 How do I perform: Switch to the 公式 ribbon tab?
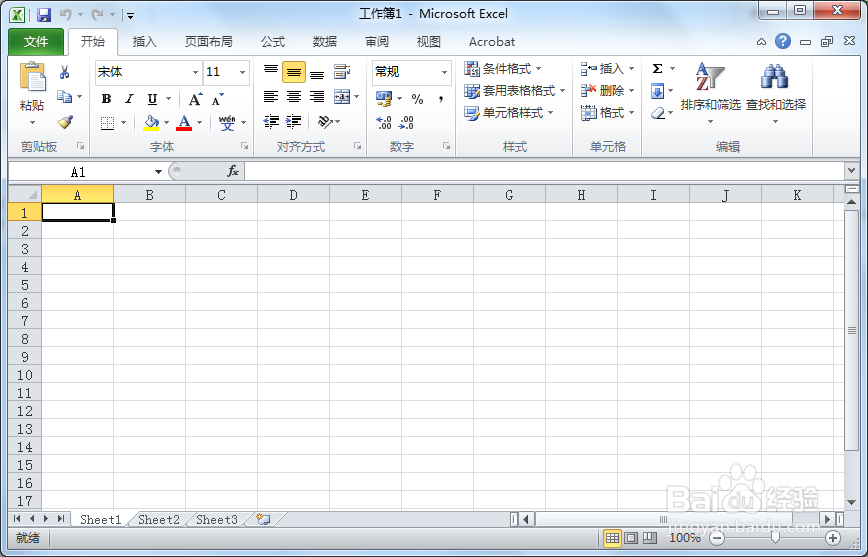click(x=272, y=42)
